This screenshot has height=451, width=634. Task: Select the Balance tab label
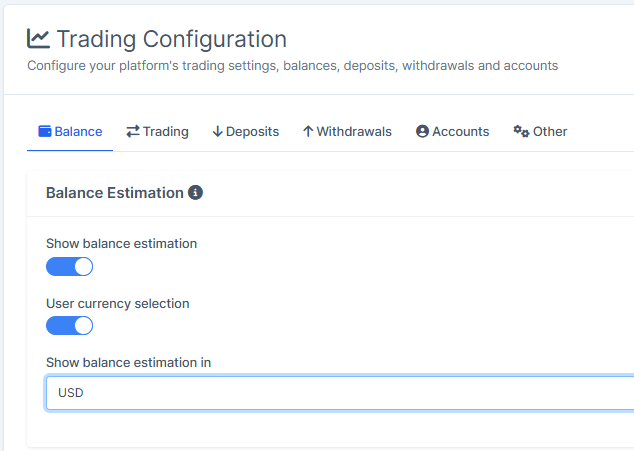78,131
